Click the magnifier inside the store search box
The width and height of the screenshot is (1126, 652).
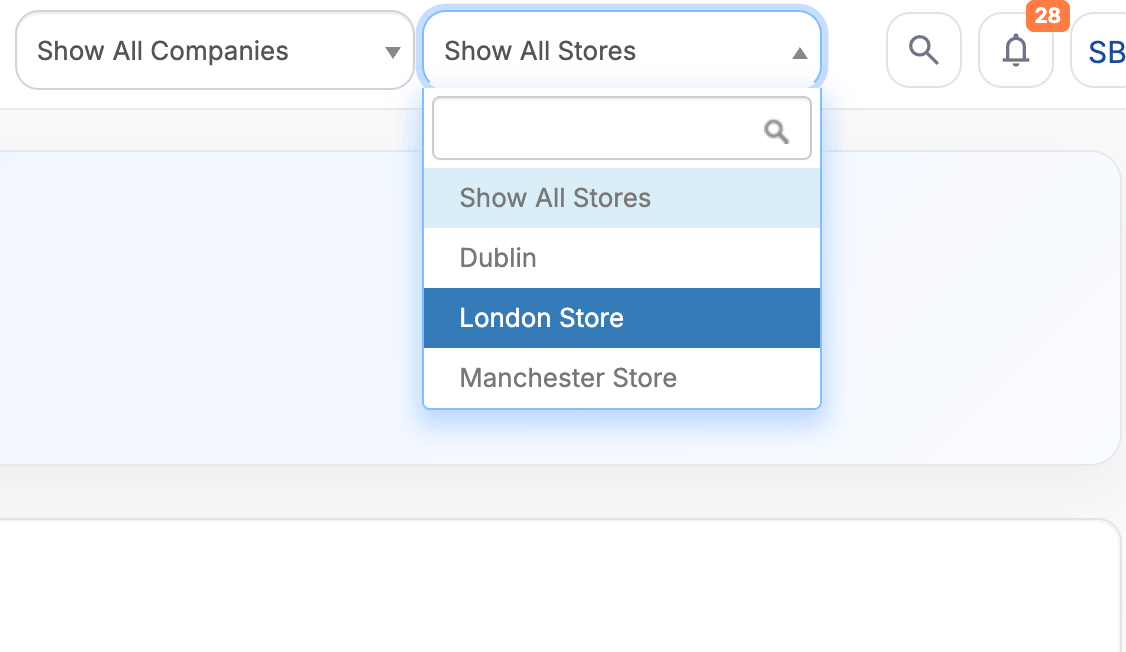click(776, 130)
